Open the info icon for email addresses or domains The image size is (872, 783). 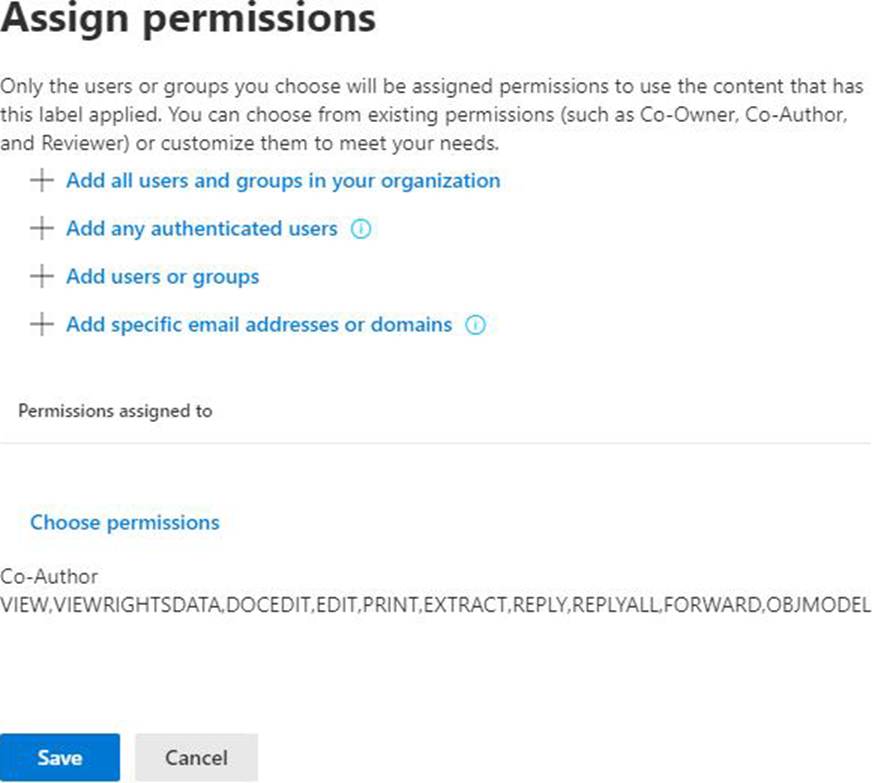pos(476,325)
